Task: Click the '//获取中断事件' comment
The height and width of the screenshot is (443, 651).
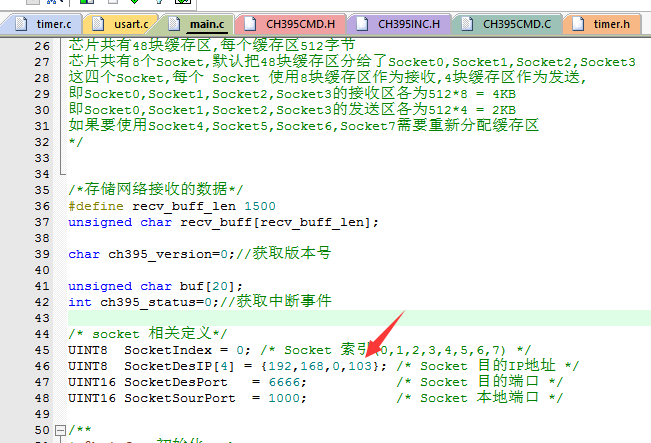Action: pyautogui.click(x=276, y=301)
